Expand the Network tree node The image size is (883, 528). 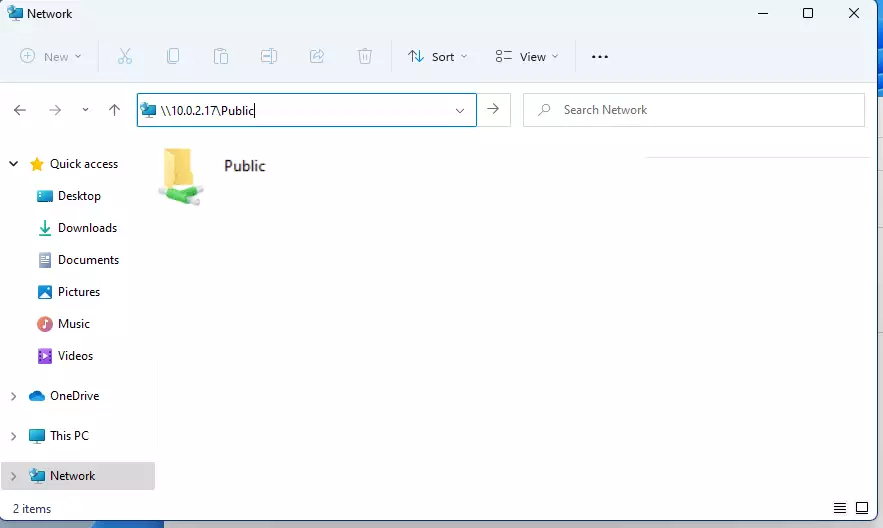pos(14,476)
